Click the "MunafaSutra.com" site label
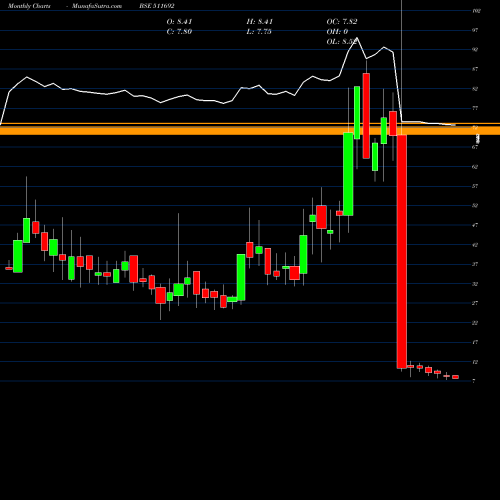The width and height of the screenshot is (500, 500). point(97,6)
